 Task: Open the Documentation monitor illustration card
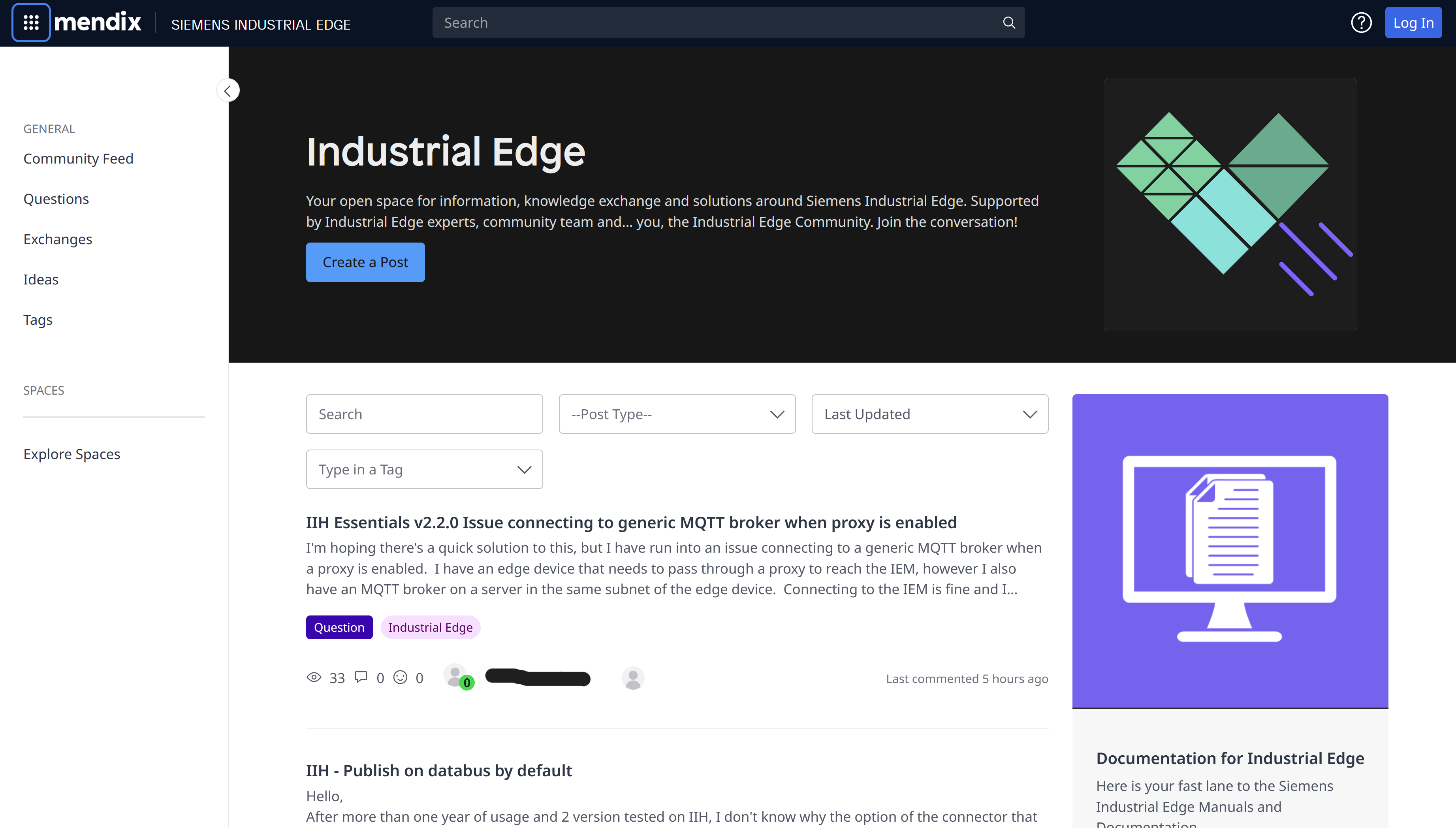point(1230,551)
